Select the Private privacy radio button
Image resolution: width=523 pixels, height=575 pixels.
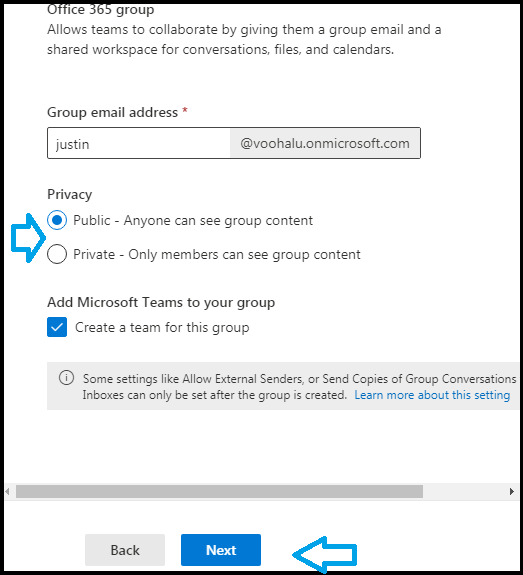click(x=57, y=254)
